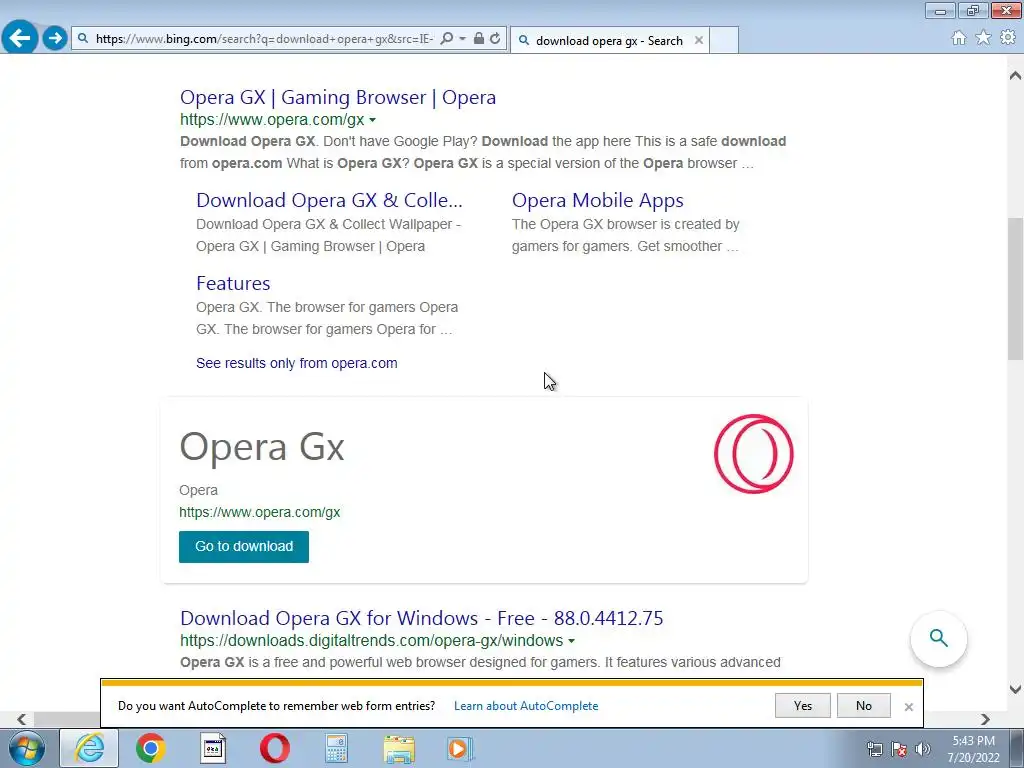Click the vertical scrollbar down arrow

point(1015,689)
